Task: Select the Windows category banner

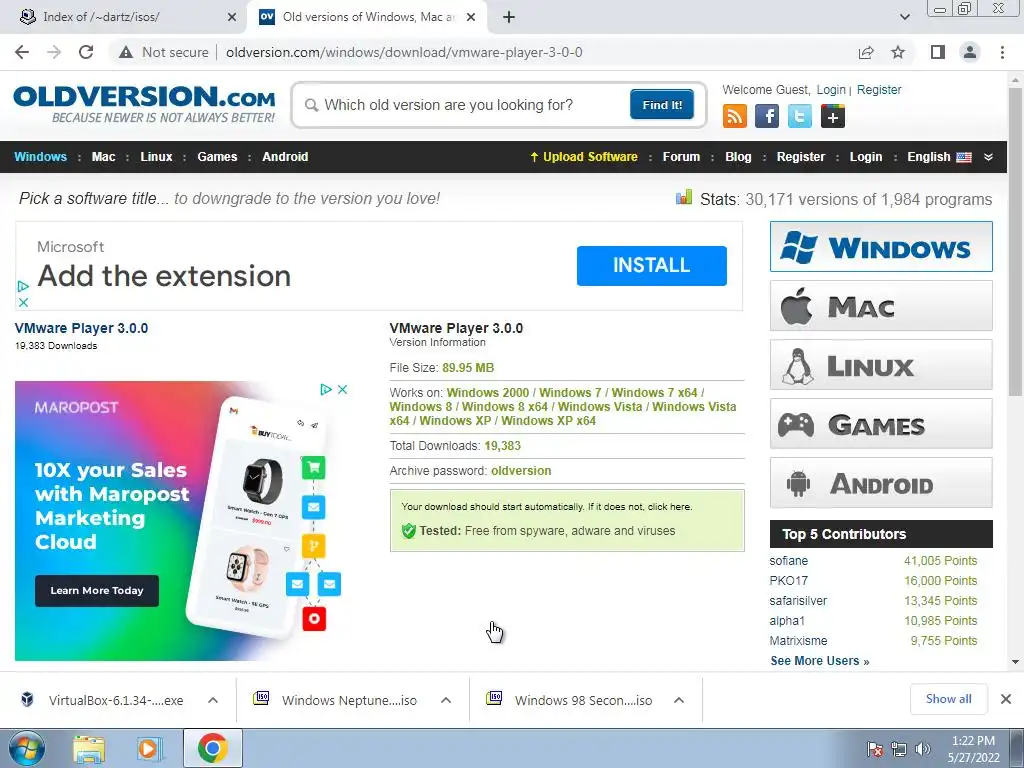Action: (881, 246)
